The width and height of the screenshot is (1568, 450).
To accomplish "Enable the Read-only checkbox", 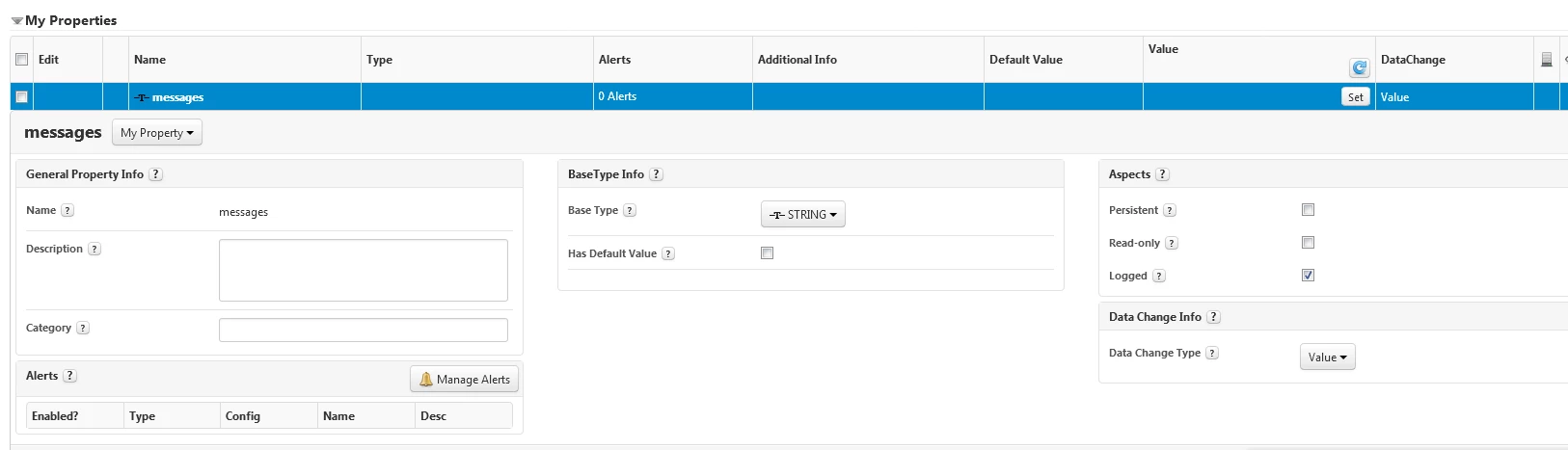I will [x=1309, y=243].
